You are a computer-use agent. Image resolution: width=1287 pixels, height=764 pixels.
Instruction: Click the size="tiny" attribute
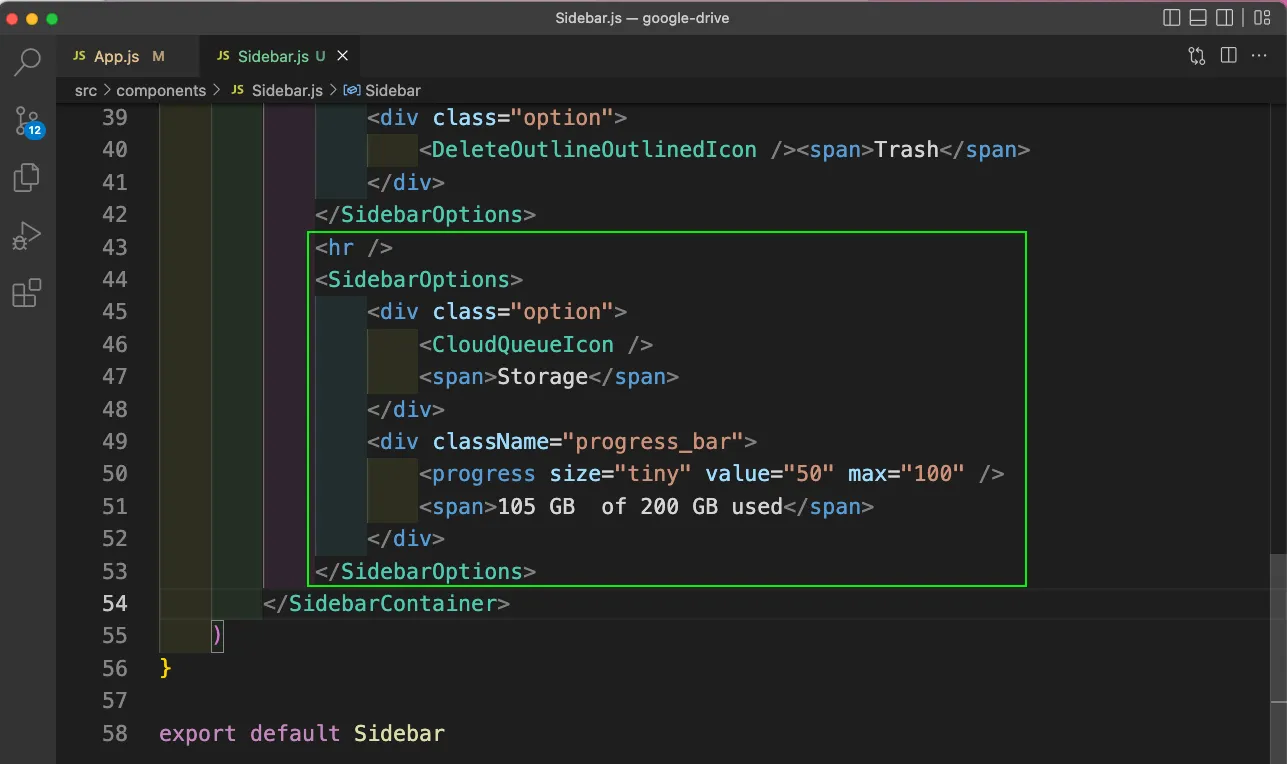621,473
